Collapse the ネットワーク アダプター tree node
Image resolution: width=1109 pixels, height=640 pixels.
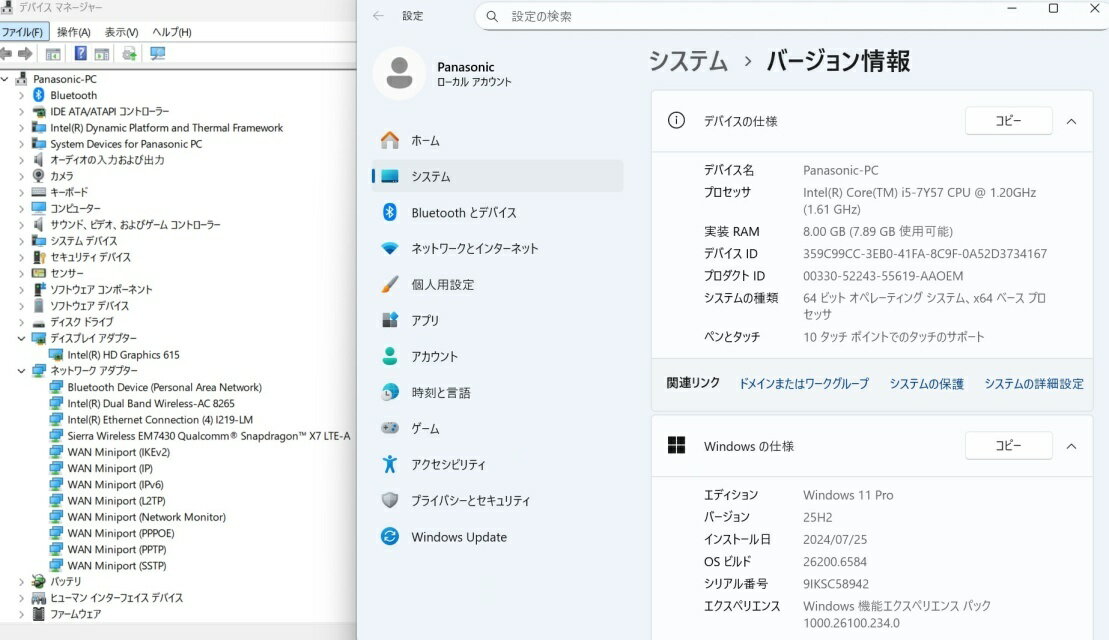click(x=21, y=371)
